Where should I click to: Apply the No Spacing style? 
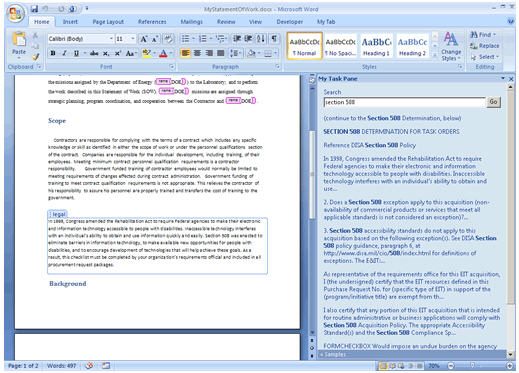click(x=340, y=46)
